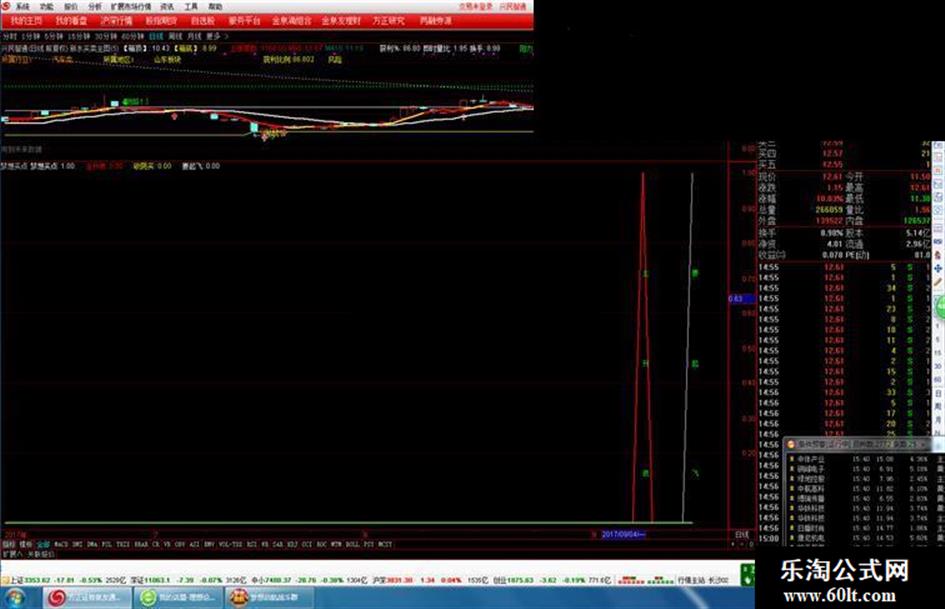Screen dimensions: 945x609
Task: Click the green circle button on sidebar
Action: point(940,308)
